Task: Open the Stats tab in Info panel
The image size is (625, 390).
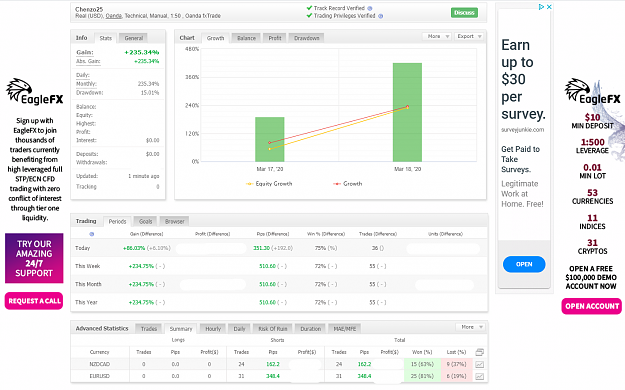Action: [x=106, y=38]
